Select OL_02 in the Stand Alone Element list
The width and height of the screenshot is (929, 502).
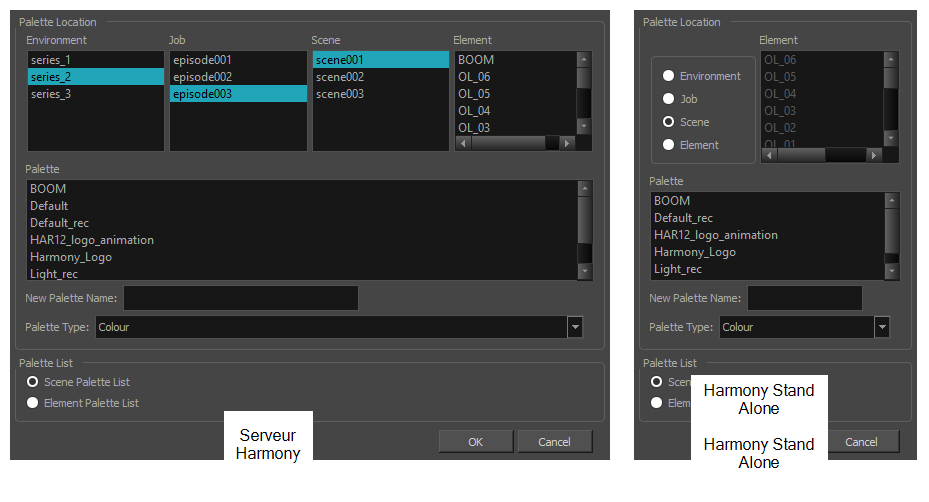click(x=822, y=128)
